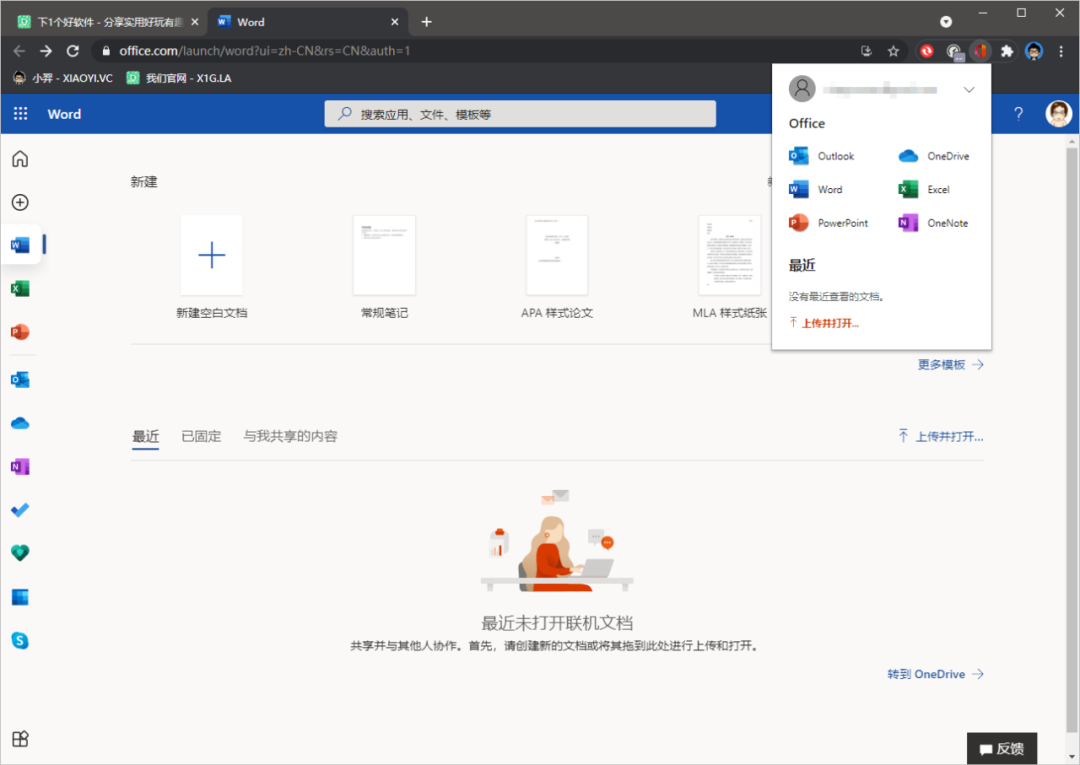This screenshot has width=1080, height=765.
Task: Open Chrome's three-dot menu
Action: [1061, 51]
